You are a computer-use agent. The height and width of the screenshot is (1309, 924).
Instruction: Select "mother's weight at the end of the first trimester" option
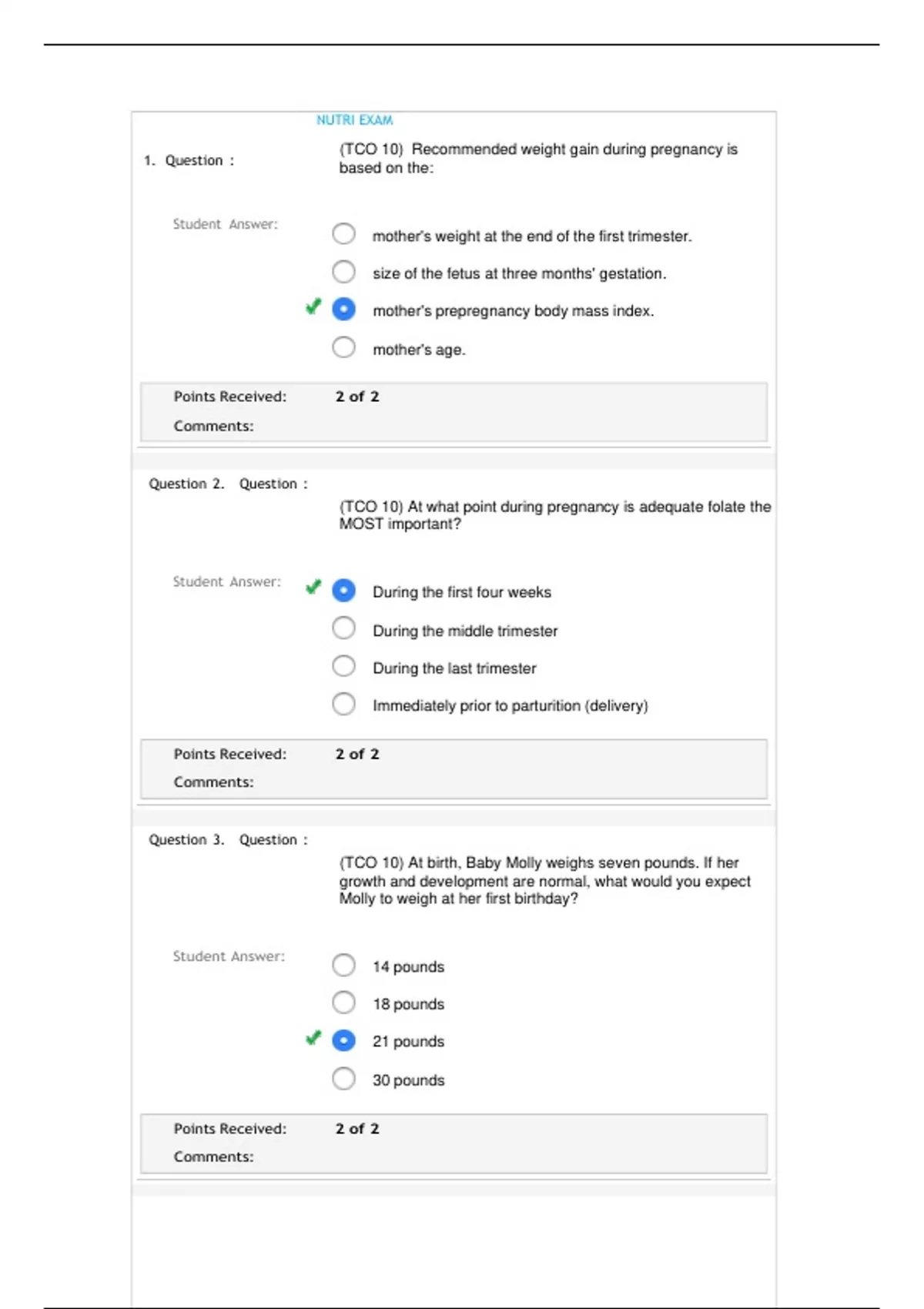[343, 233]
